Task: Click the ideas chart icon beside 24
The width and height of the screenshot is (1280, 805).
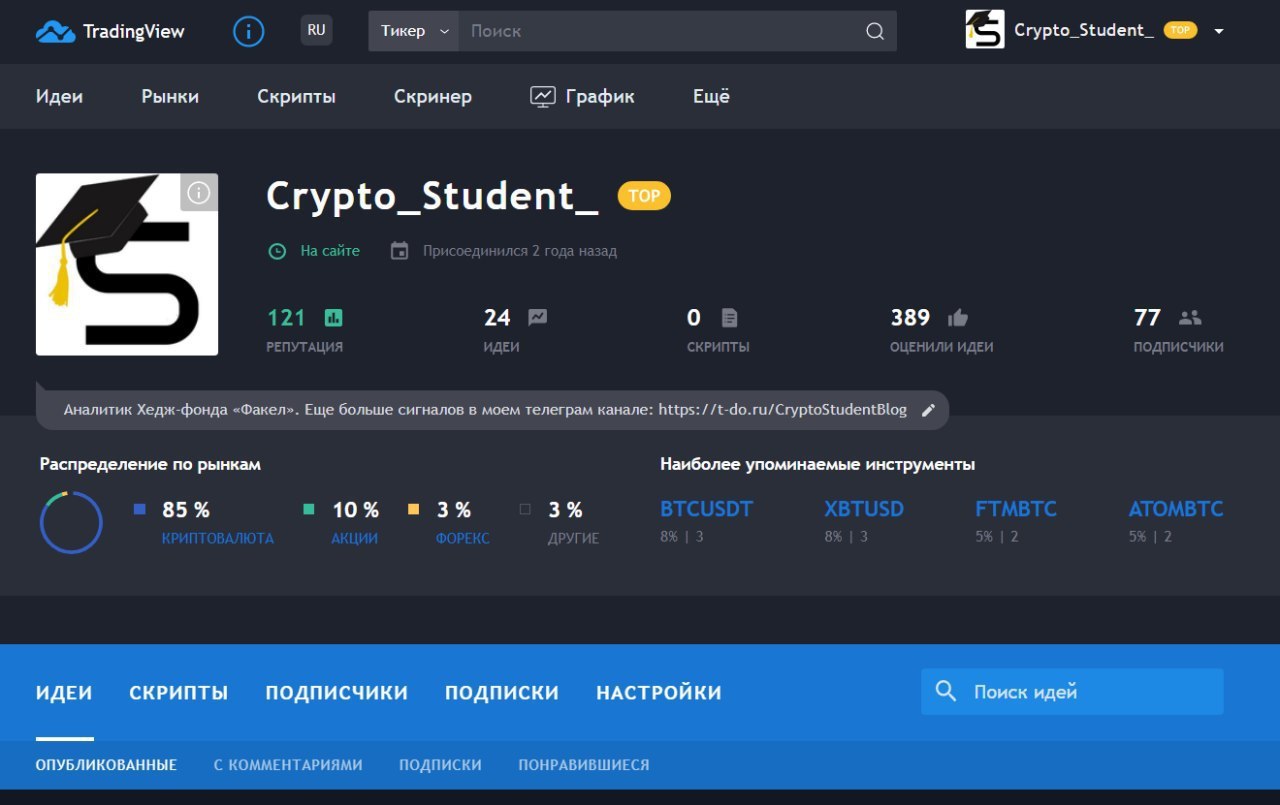Action: (537, 318)
